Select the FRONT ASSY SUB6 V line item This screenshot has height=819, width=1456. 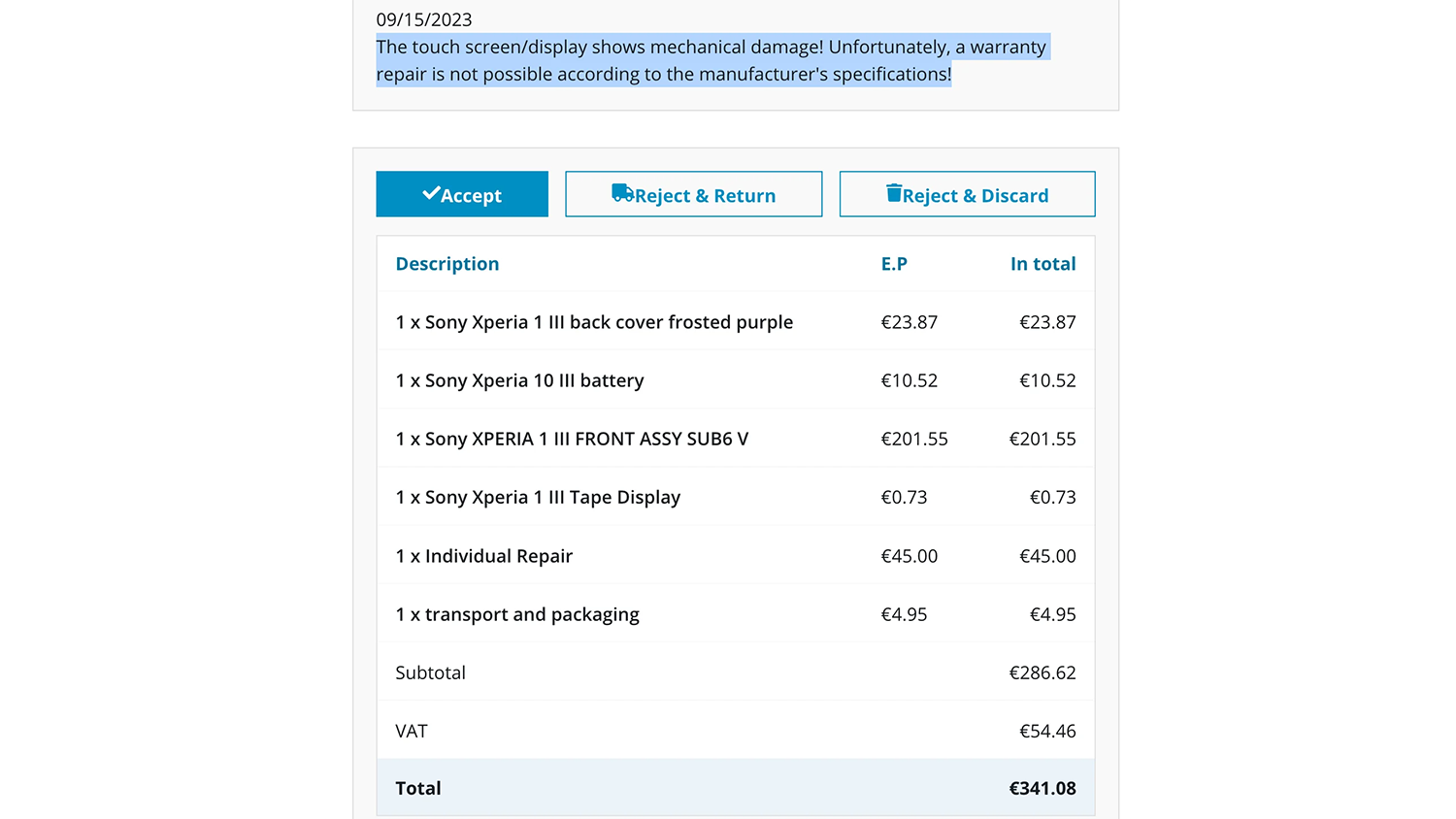[x=572, y=439]
